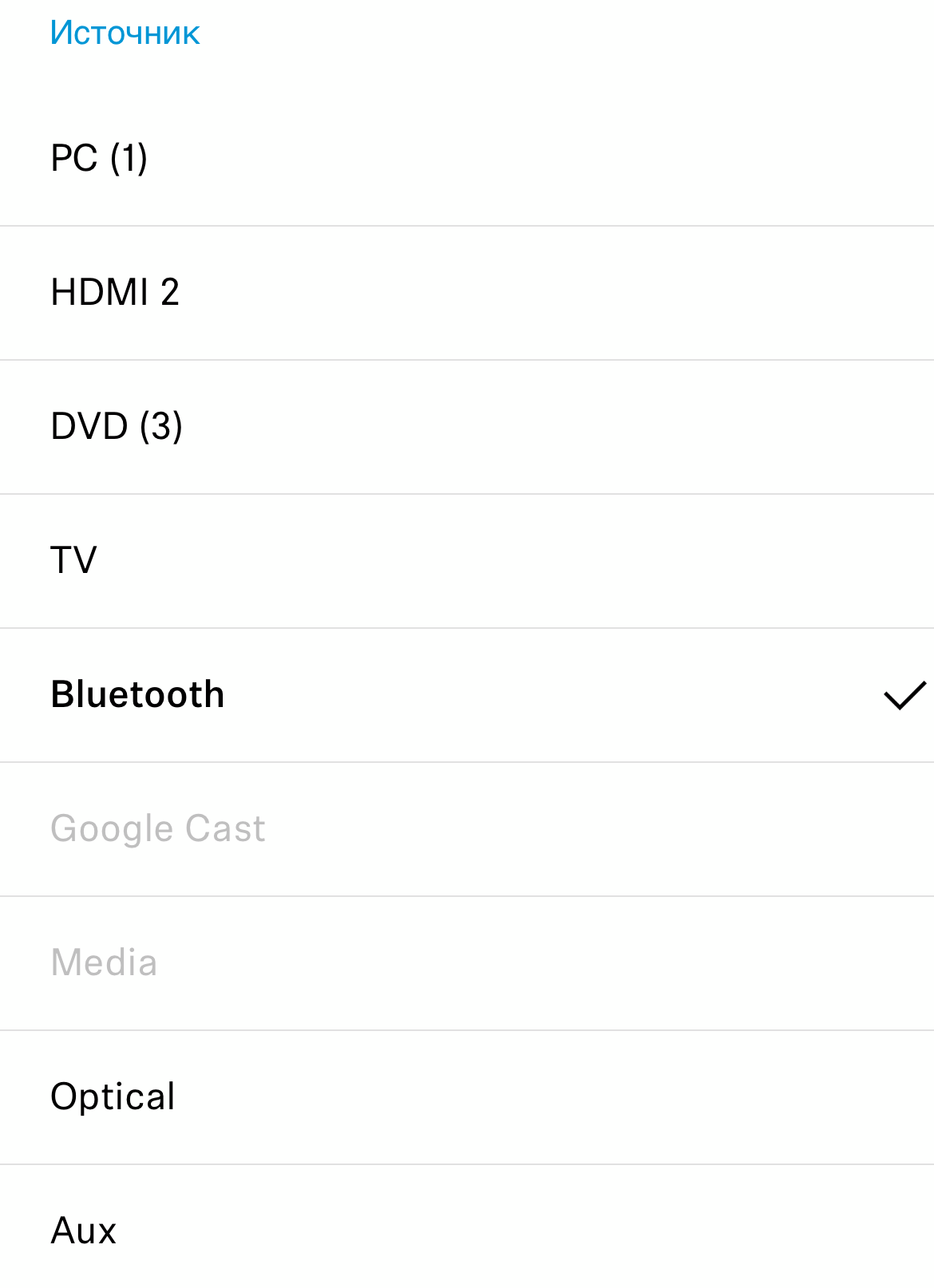Click the Источник header
The height and width of the screenshot is (1288, 934).
(x=125, y=33)
